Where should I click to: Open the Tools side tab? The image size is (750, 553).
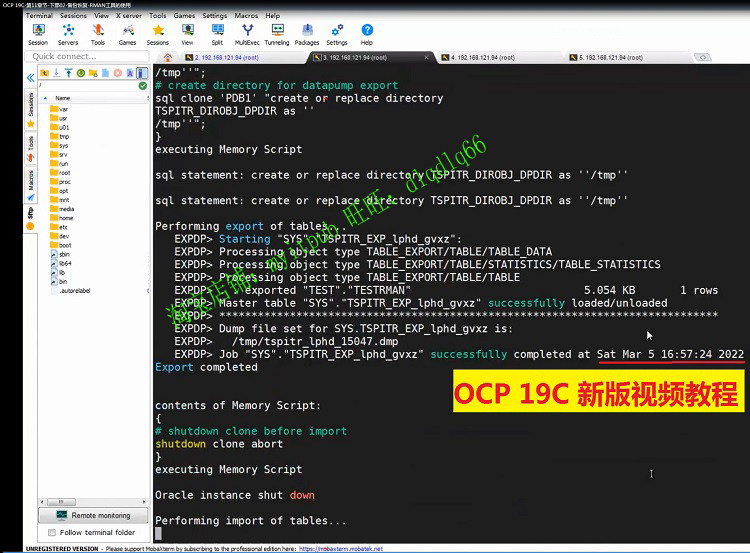pyautogui.click(x=31, y=149)
